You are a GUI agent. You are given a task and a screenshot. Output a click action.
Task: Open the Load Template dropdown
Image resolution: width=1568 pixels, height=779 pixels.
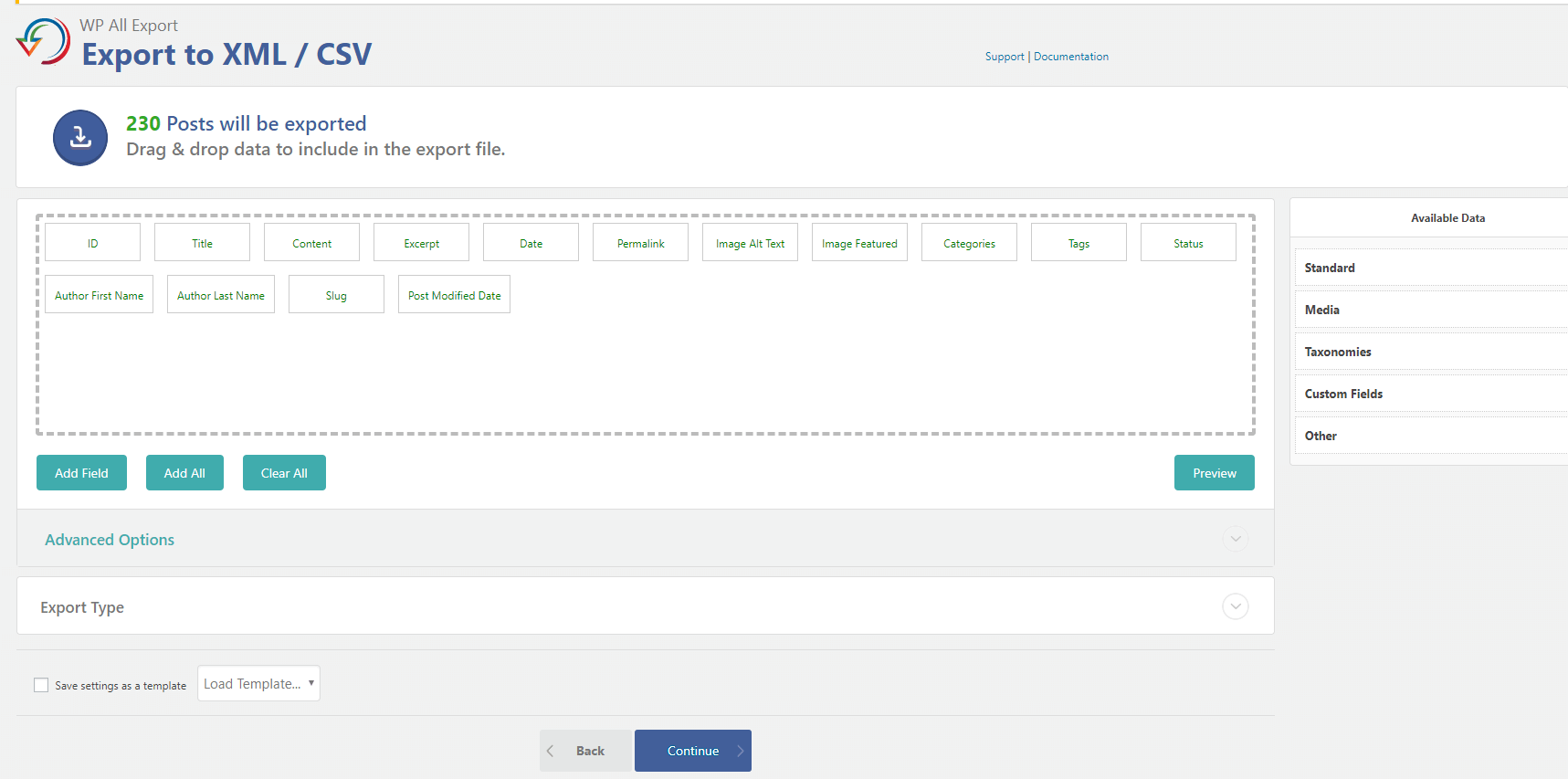tap(258, 683)
